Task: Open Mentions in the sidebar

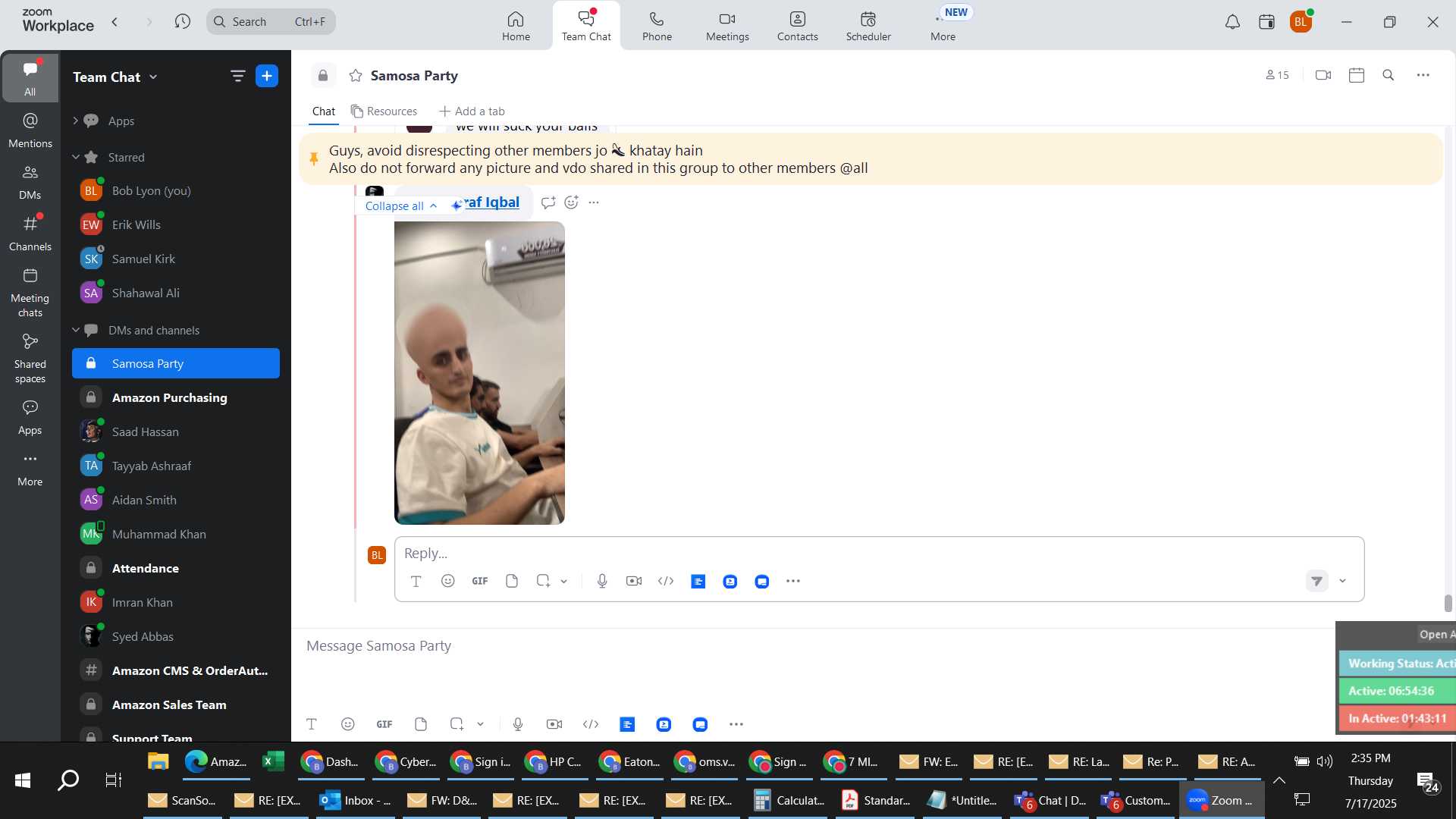Action: (30, 130)
